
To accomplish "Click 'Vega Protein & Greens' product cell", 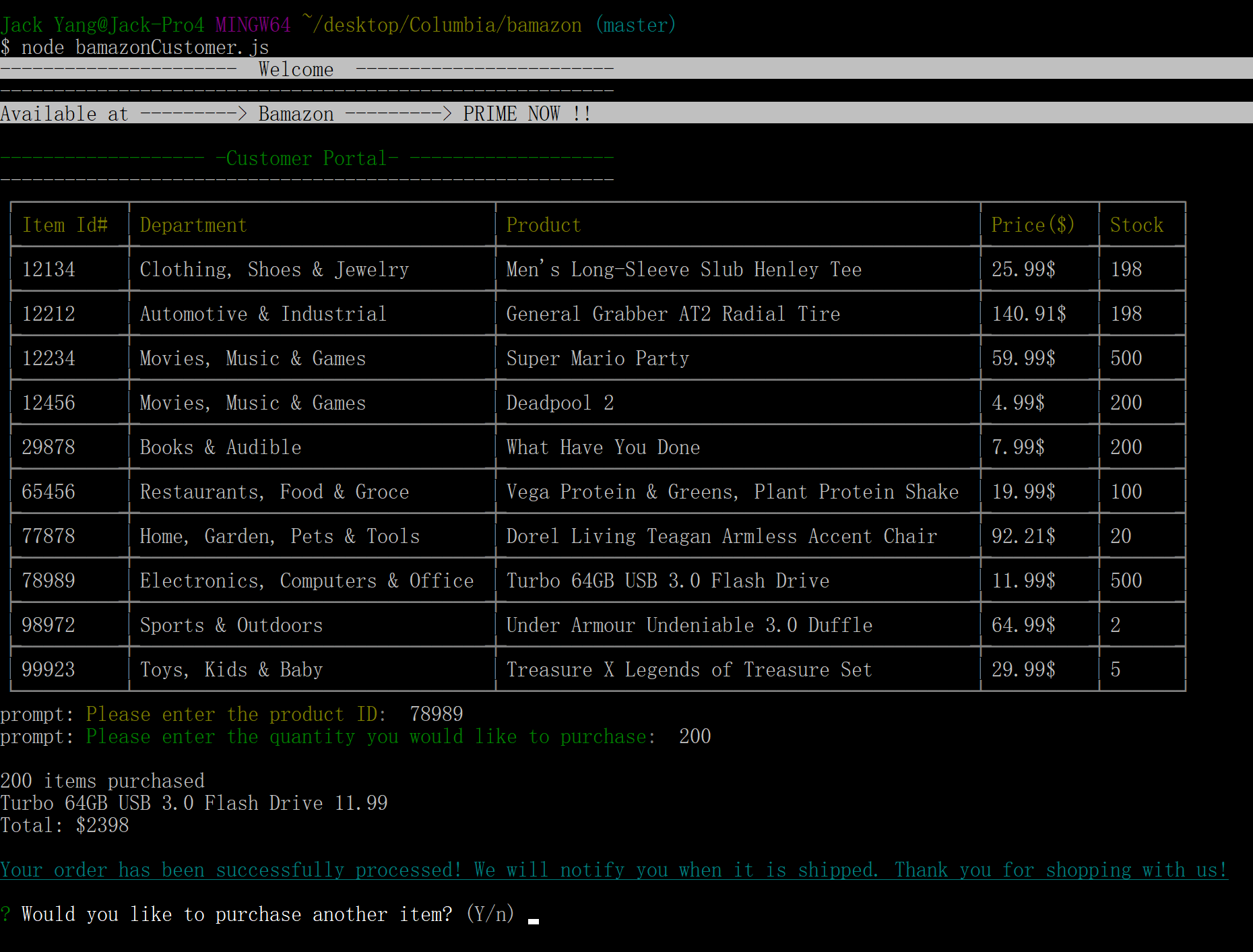I will (732, 492).
